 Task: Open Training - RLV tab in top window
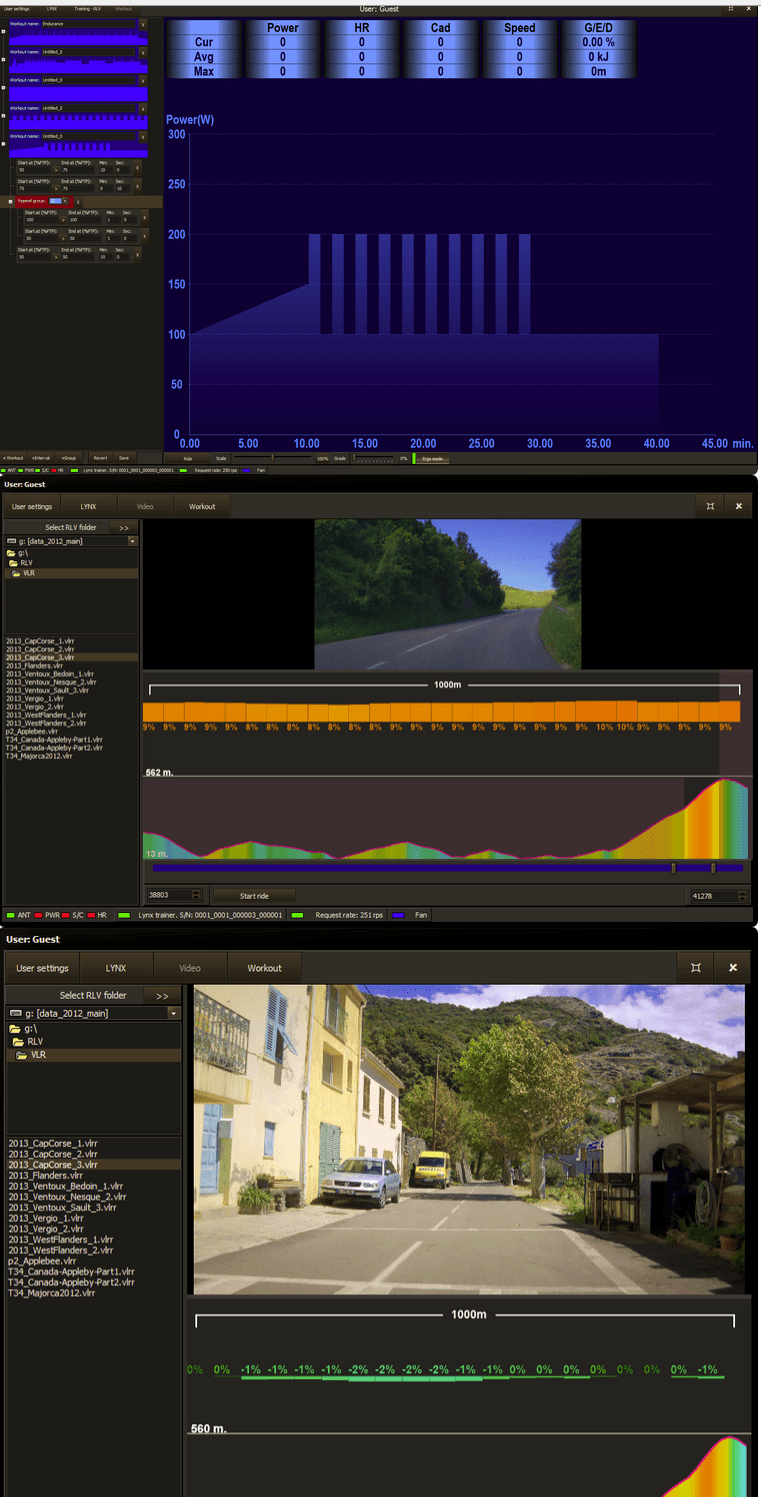[x=88, y=9]
